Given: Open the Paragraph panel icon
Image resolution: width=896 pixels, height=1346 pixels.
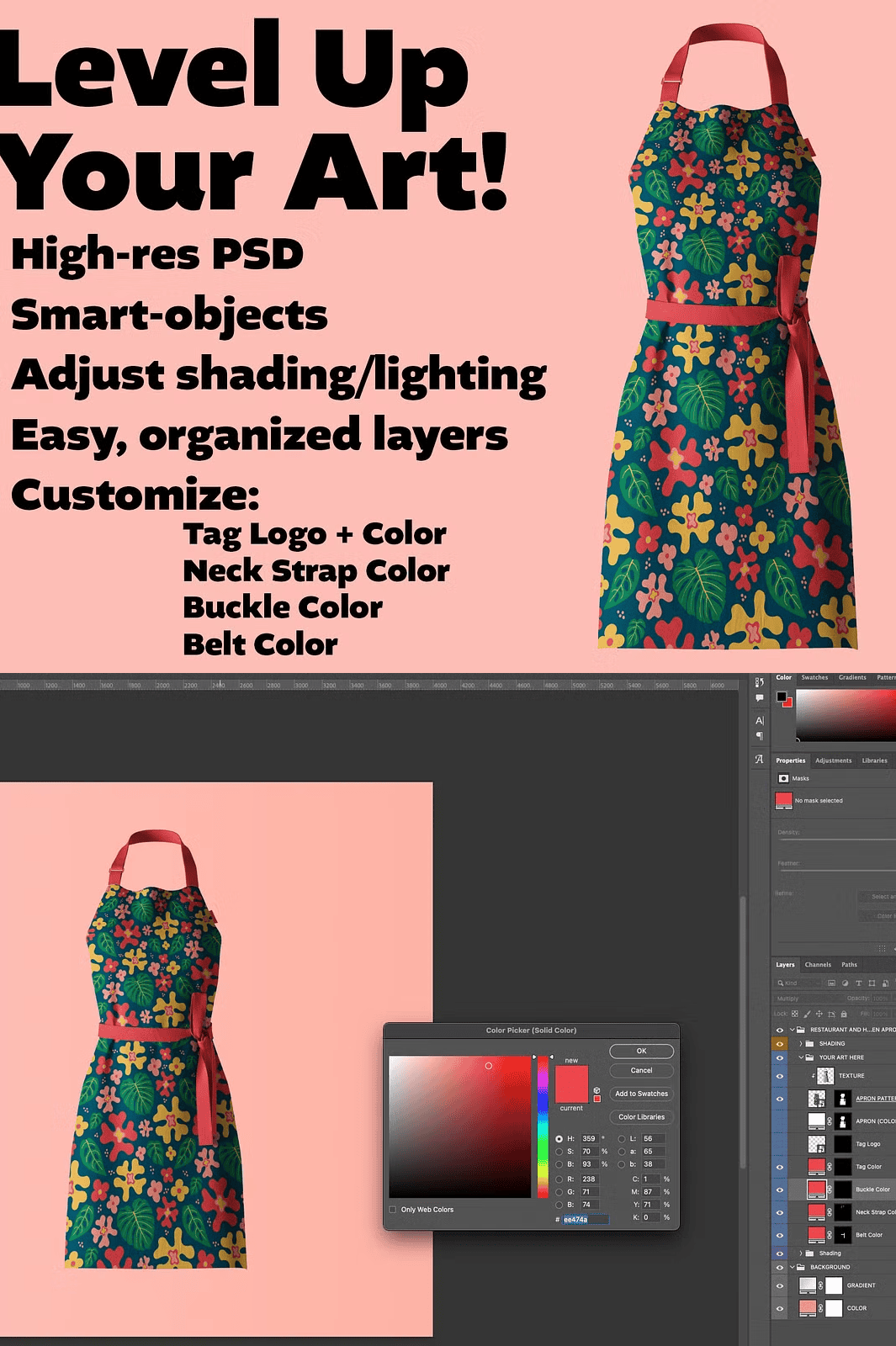Looking at the screenshot, I should coord(759,736).
